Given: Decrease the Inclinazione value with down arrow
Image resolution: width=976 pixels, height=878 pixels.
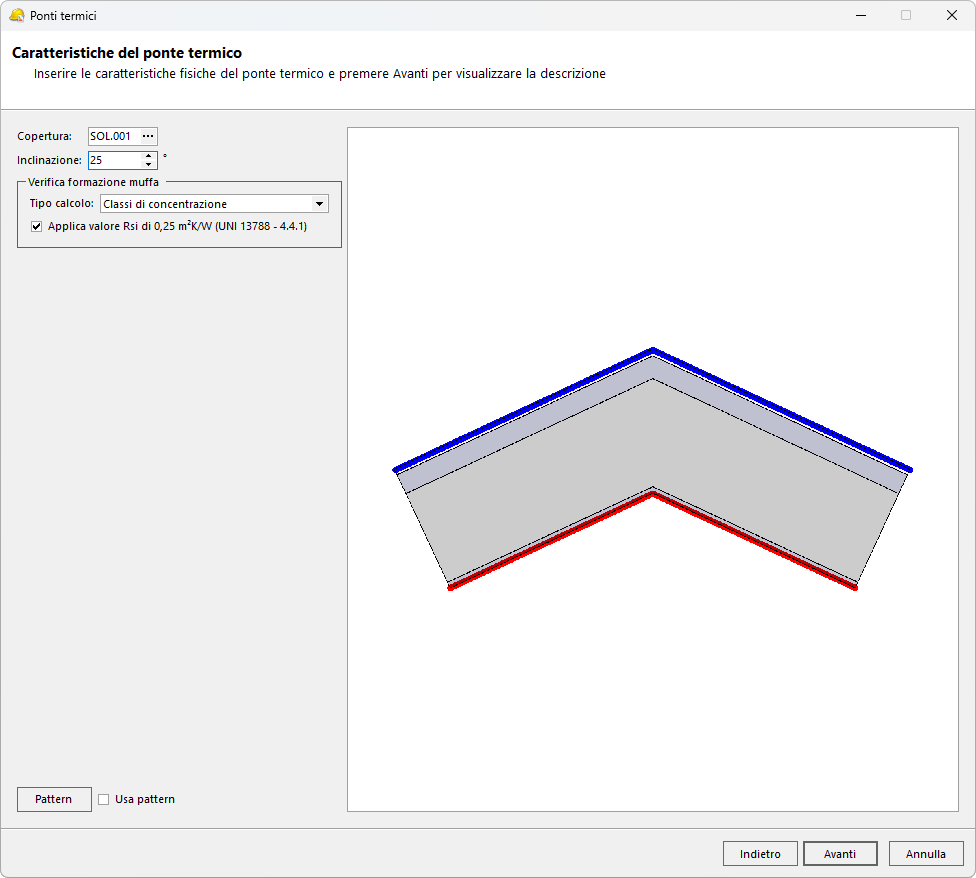Looking at the screenshot, I should pos(149,164).
